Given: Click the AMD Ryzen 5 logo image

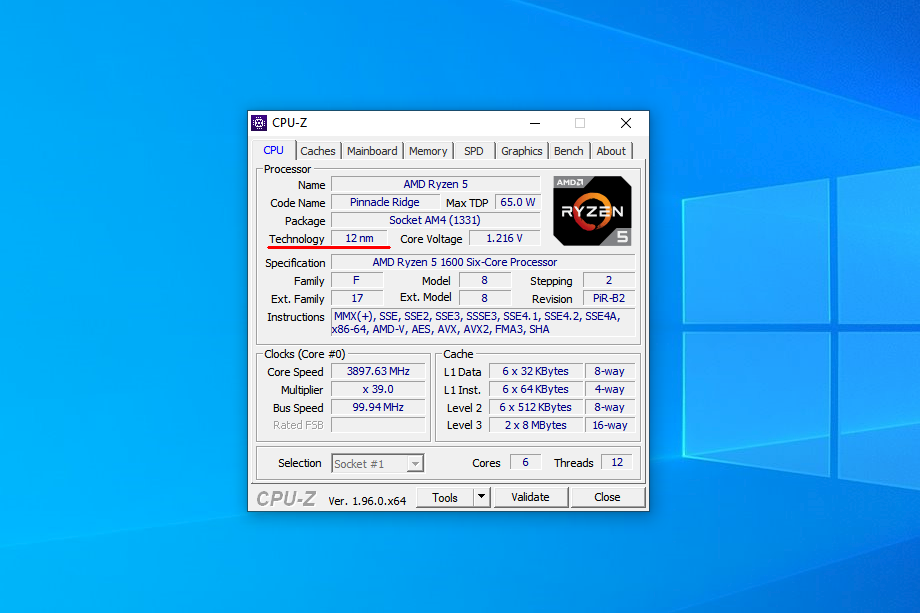Looking at the screenshot, I should (x=592, y=211).
